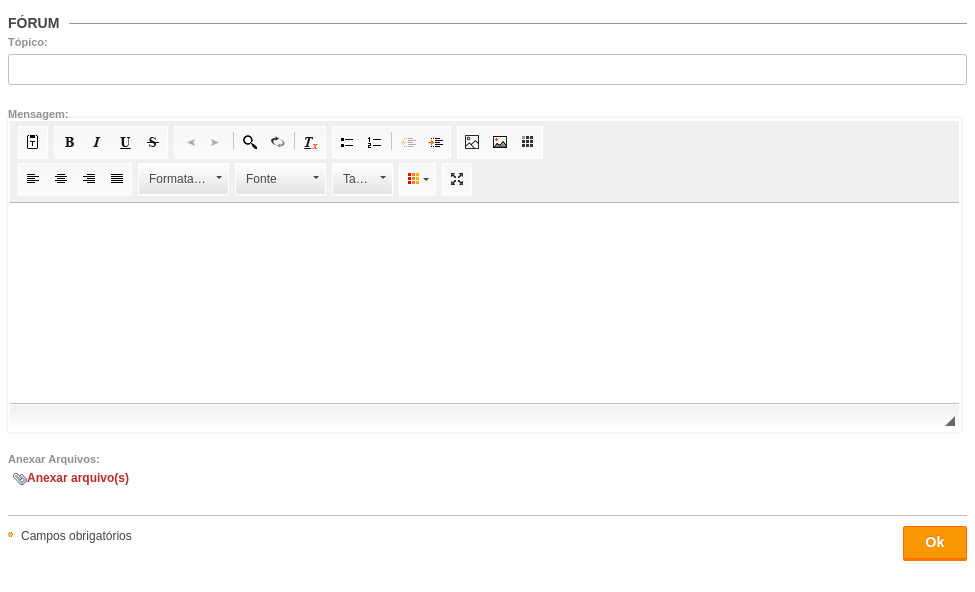The width and height of the screenshot is (975, 592).
Task: Toggle strikethrough formatting
Action: click(x=153, y=142)
